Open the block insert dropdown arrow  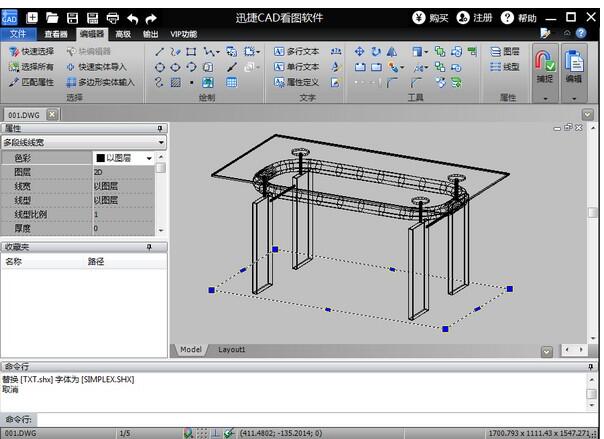point(258,52)
